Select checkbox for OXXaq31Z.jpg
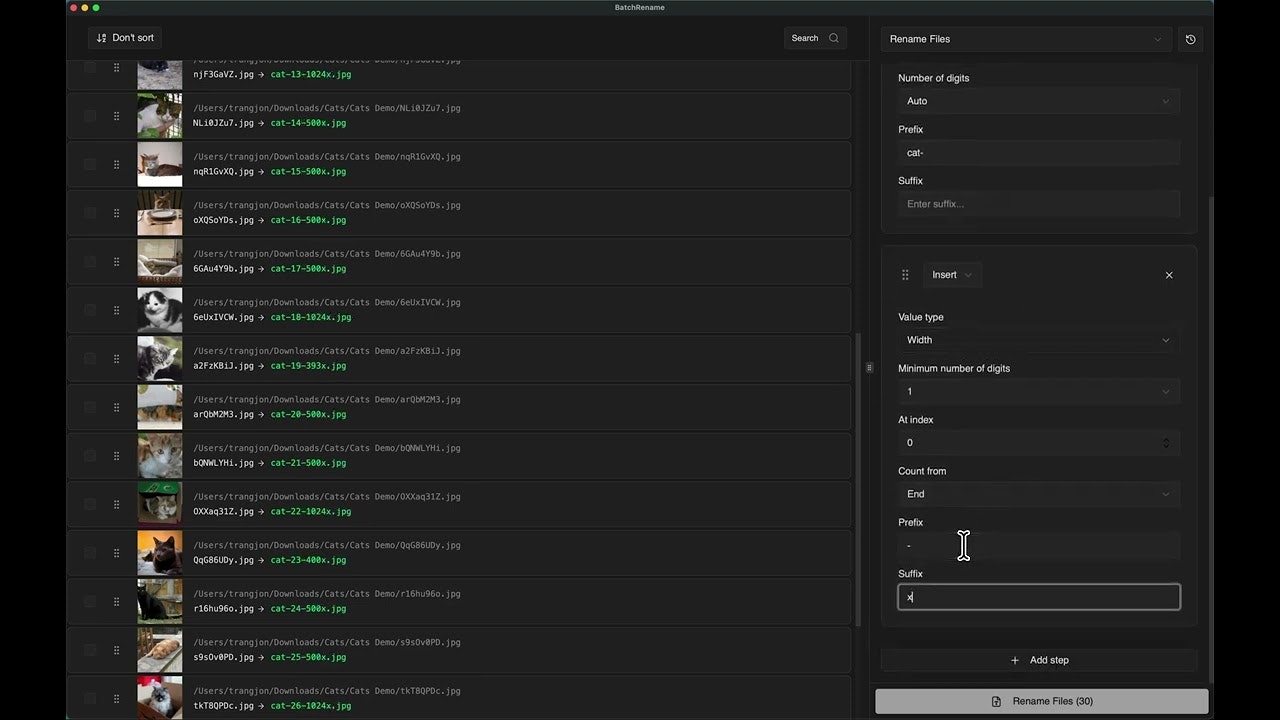This screenshot has height=720, width=1280. pyautogui.click(x=90, y=504)
